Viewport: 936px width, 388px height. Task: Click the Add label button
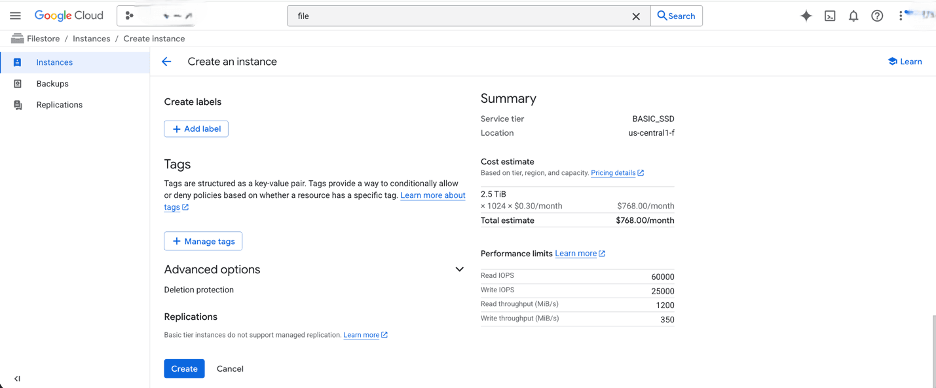coord(196,129)
